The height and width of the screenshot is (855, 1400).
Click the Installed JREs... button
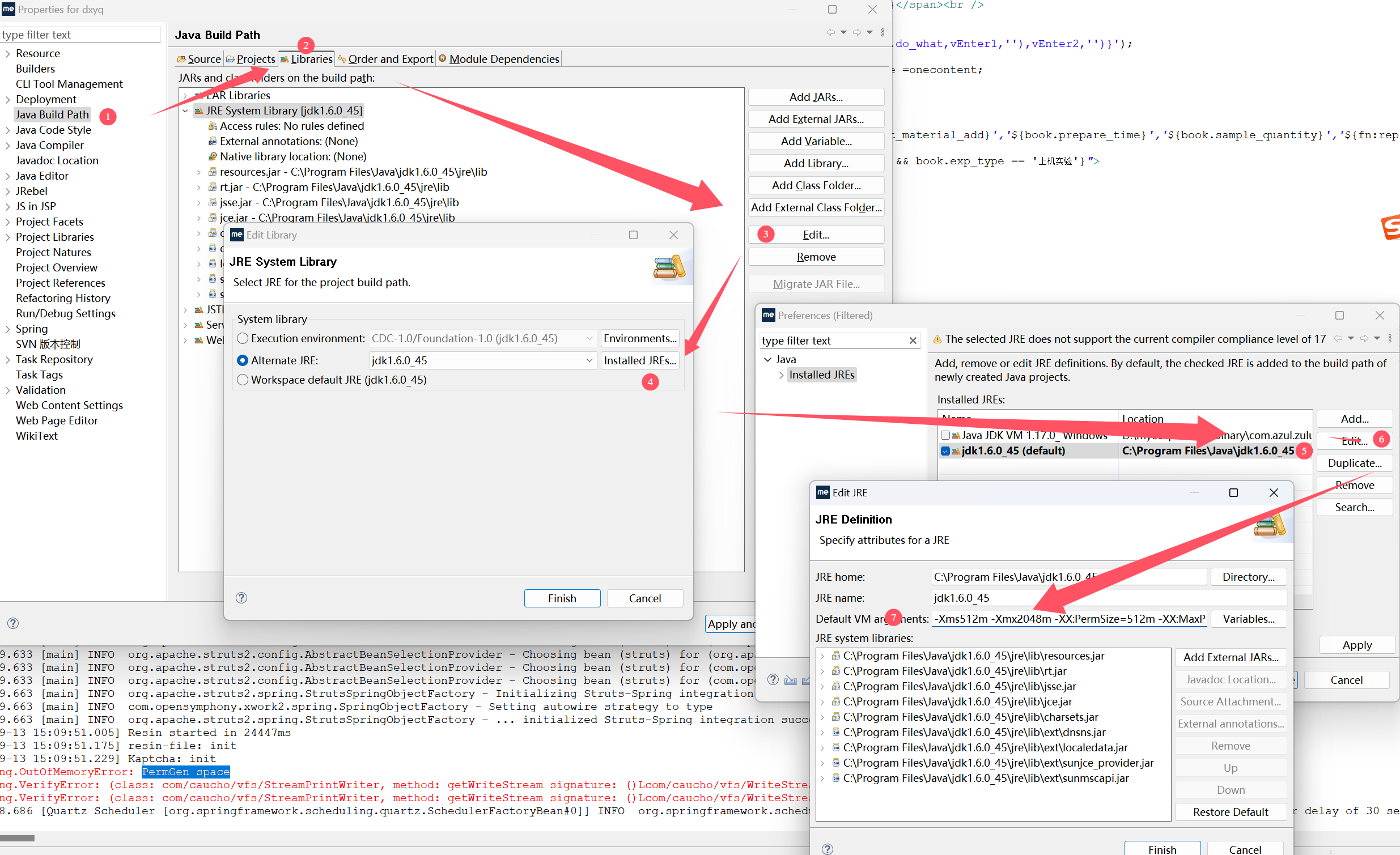coord(639,360)
